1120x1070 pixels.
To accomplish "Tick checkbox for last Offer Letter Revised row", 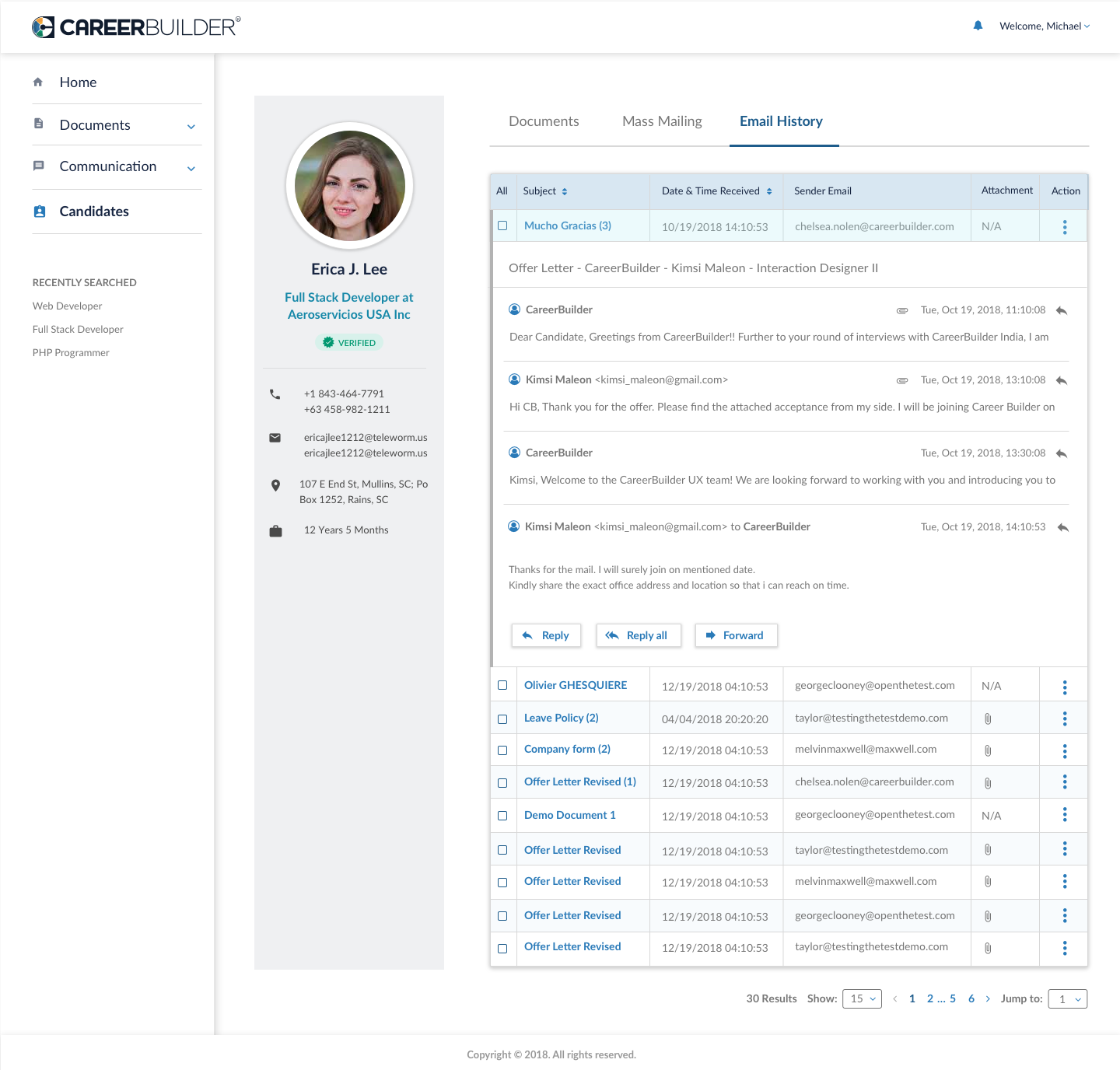I will tap(502, 949).
